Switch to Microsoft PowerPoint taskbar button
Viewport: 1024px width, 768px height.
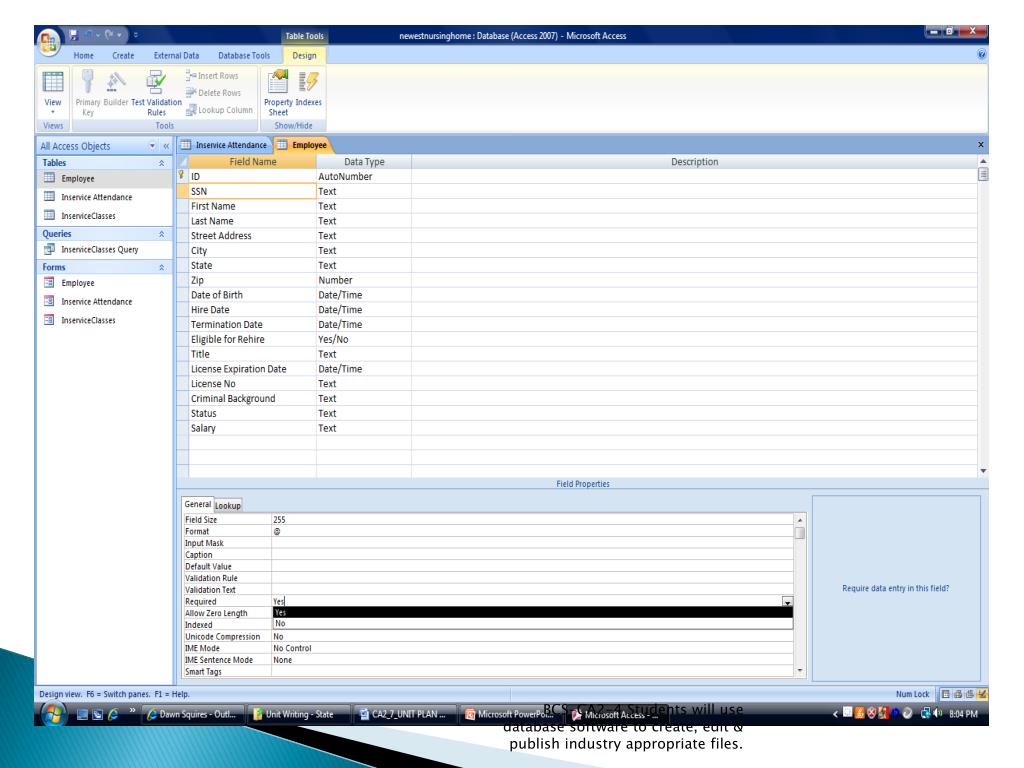point(510,714)
